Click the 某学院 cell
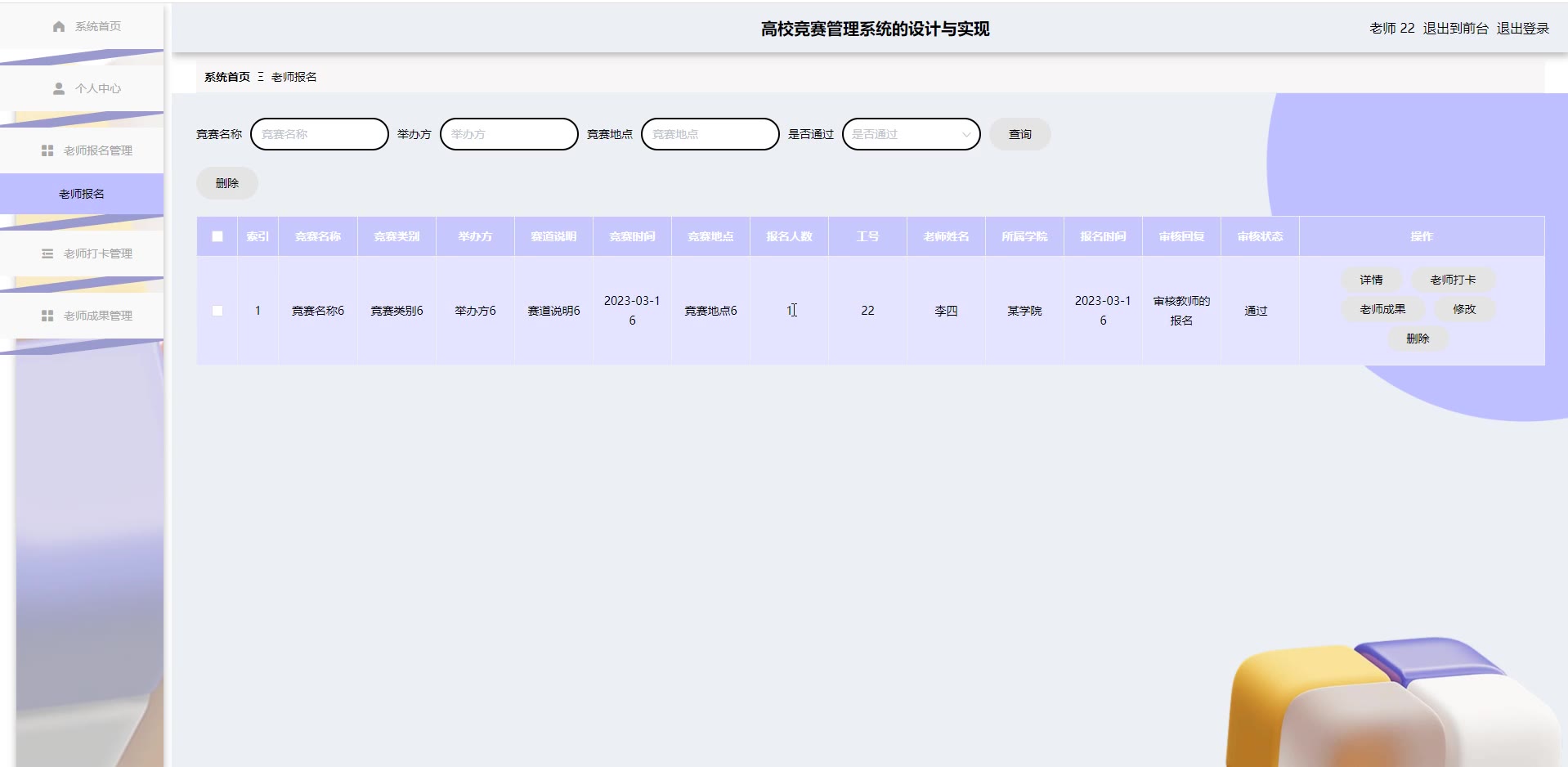1568x767 pixels. click(x=1024, y=311)
